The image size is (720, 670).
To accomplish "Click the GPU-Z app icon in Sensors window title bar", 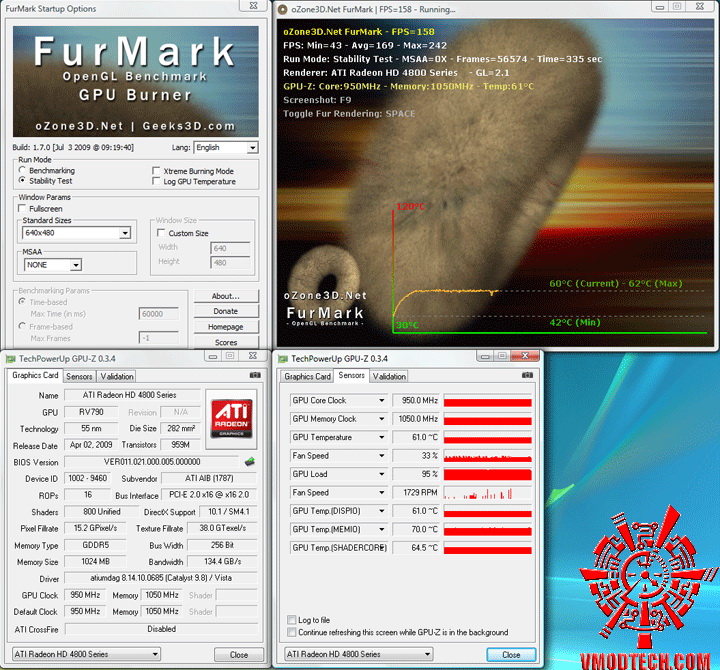I will coord(283,359).
